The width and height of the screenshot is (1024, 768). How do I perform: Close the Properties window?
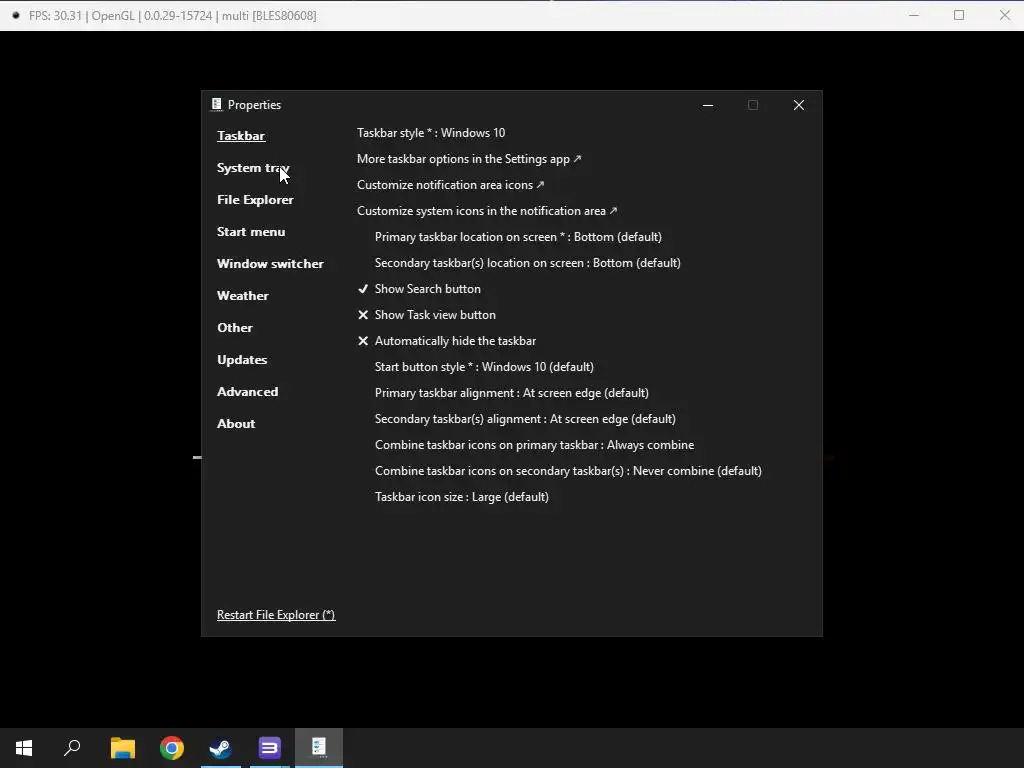(x=799, y=105)
